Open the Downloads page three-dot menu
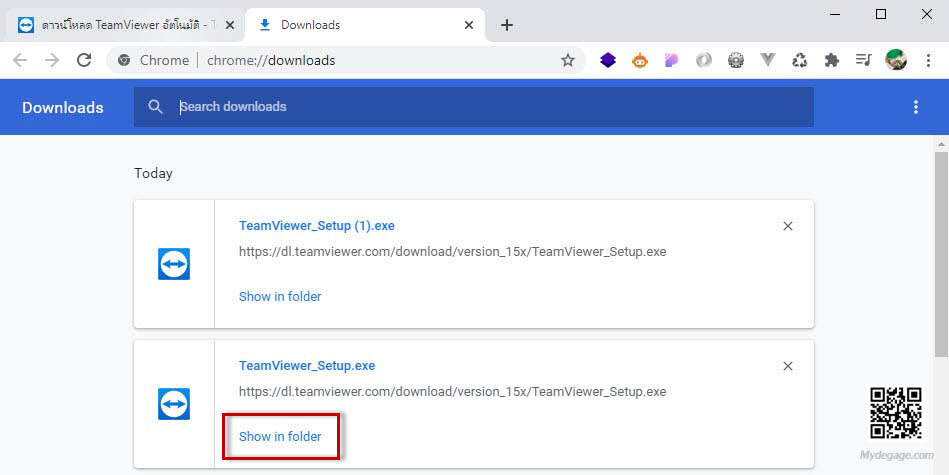 (x=916, y=107)
